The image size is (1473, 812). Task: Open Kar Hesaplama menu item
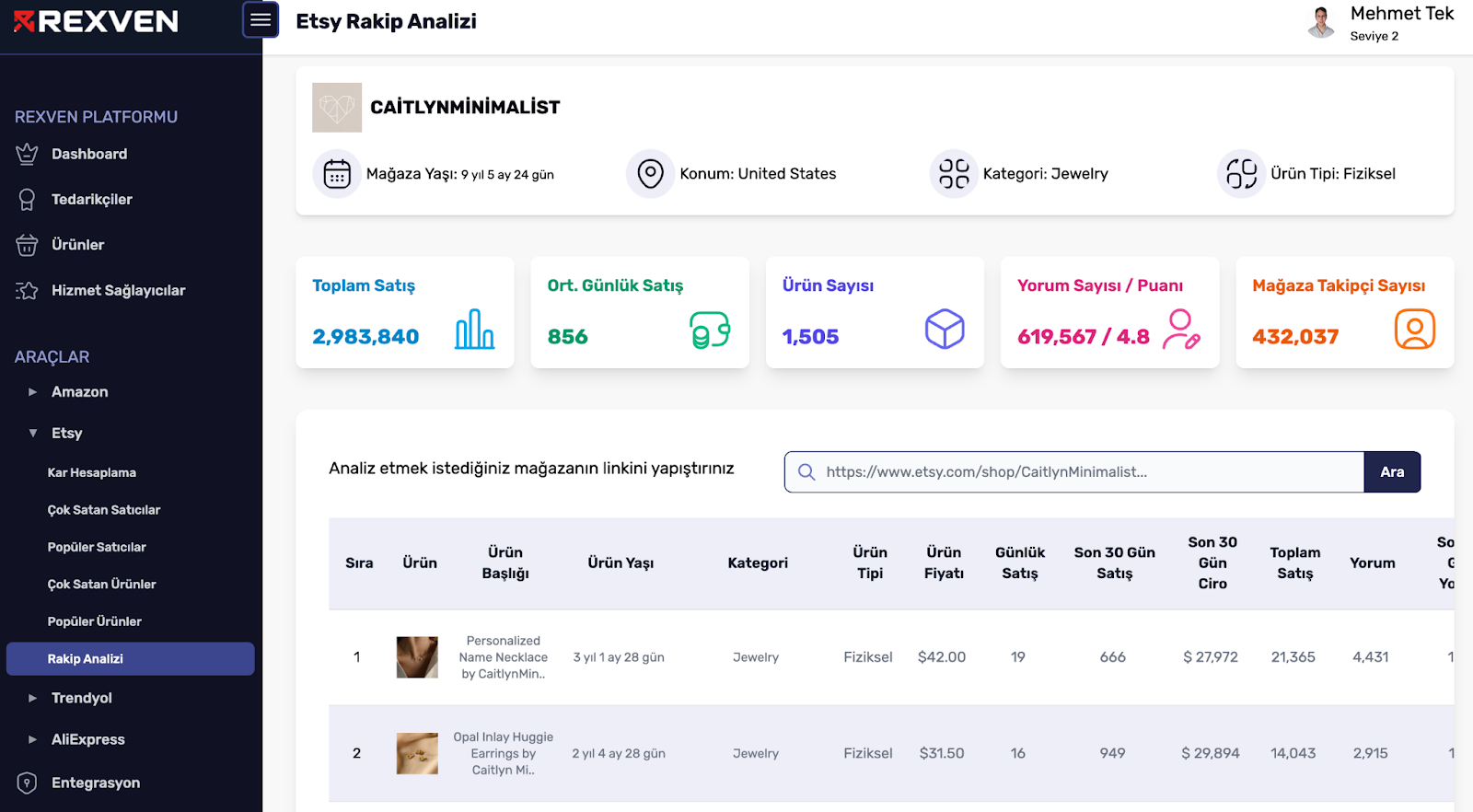point(92,472)
